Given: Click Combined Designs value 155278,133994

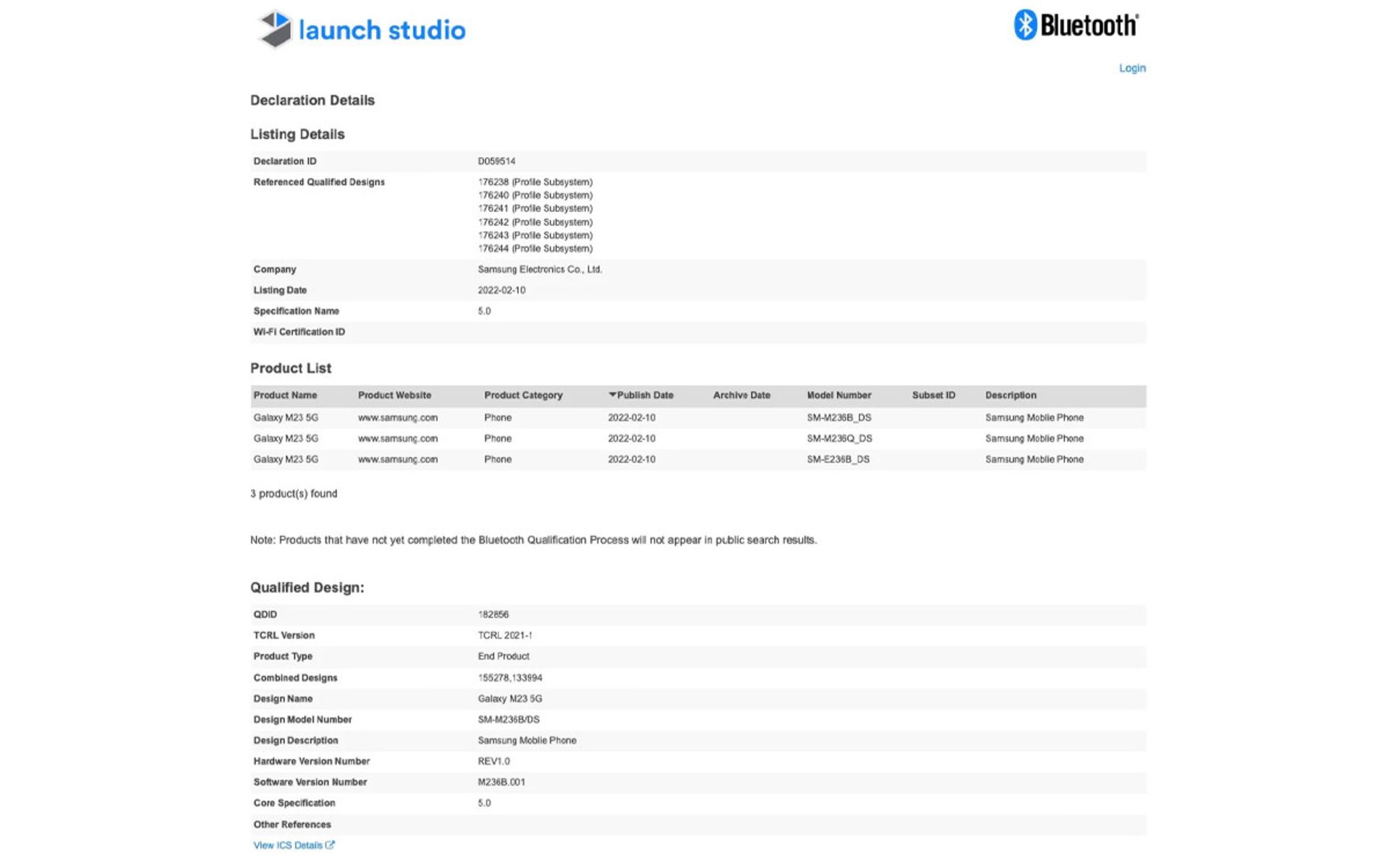Looking at the screenshot, I should point(510,678).
